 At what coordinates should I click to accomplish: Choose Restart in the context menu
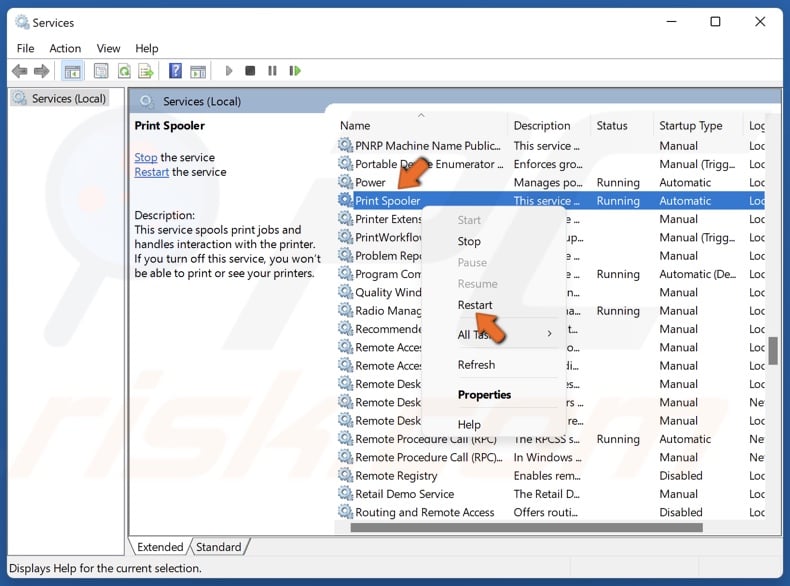475,305
